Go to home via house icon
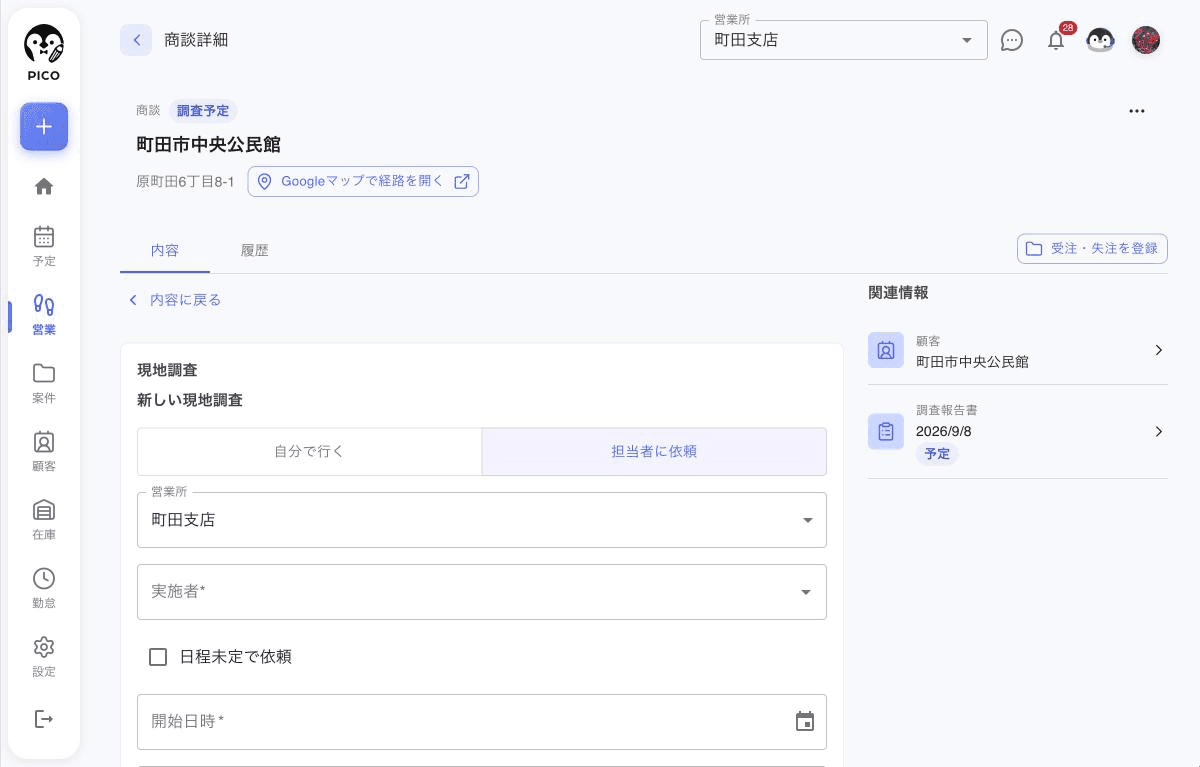The height and width of the screenshot is (767, 1200). click(x=44, y=187)
